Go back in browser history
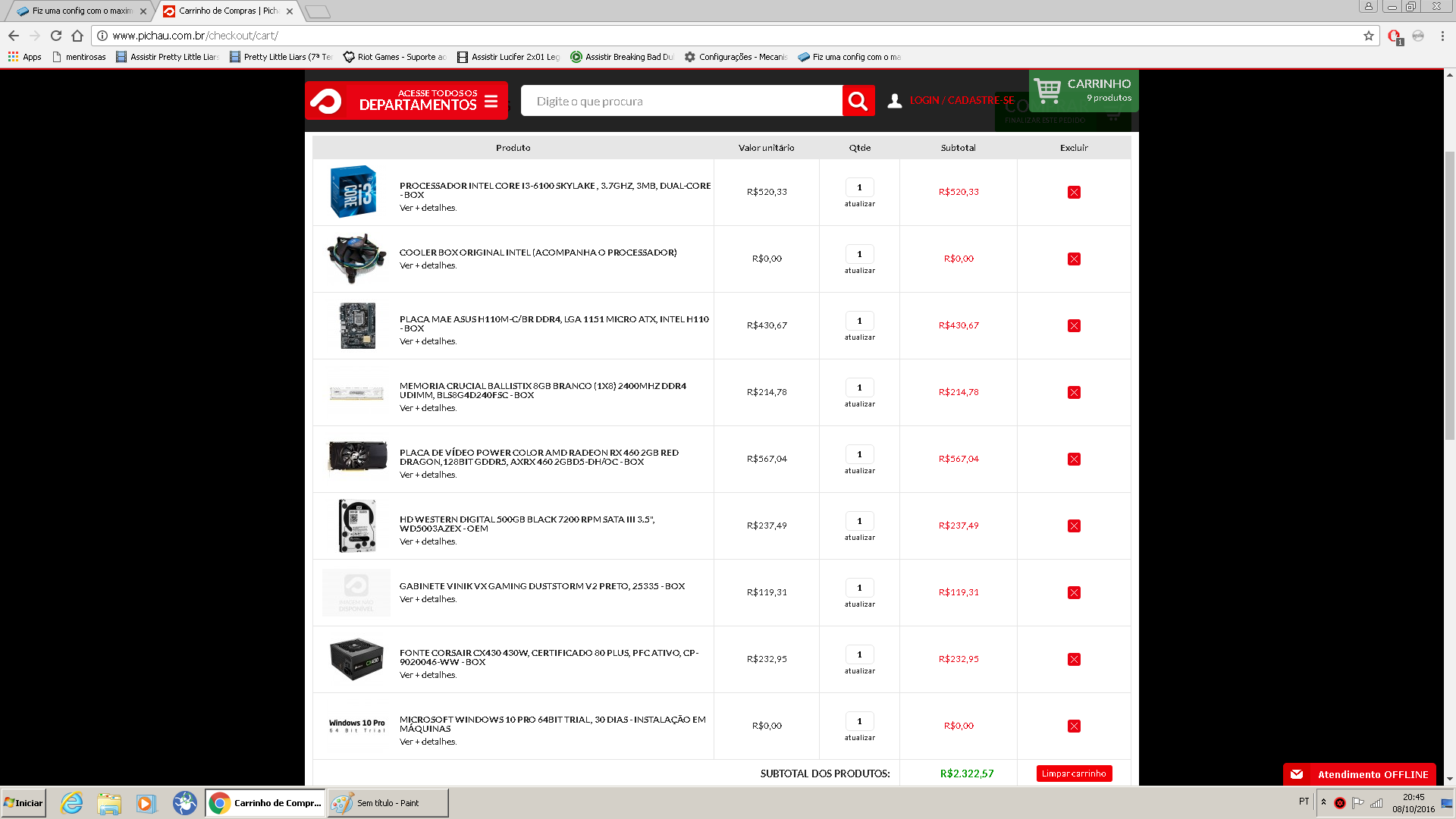 tap(14, 36)
